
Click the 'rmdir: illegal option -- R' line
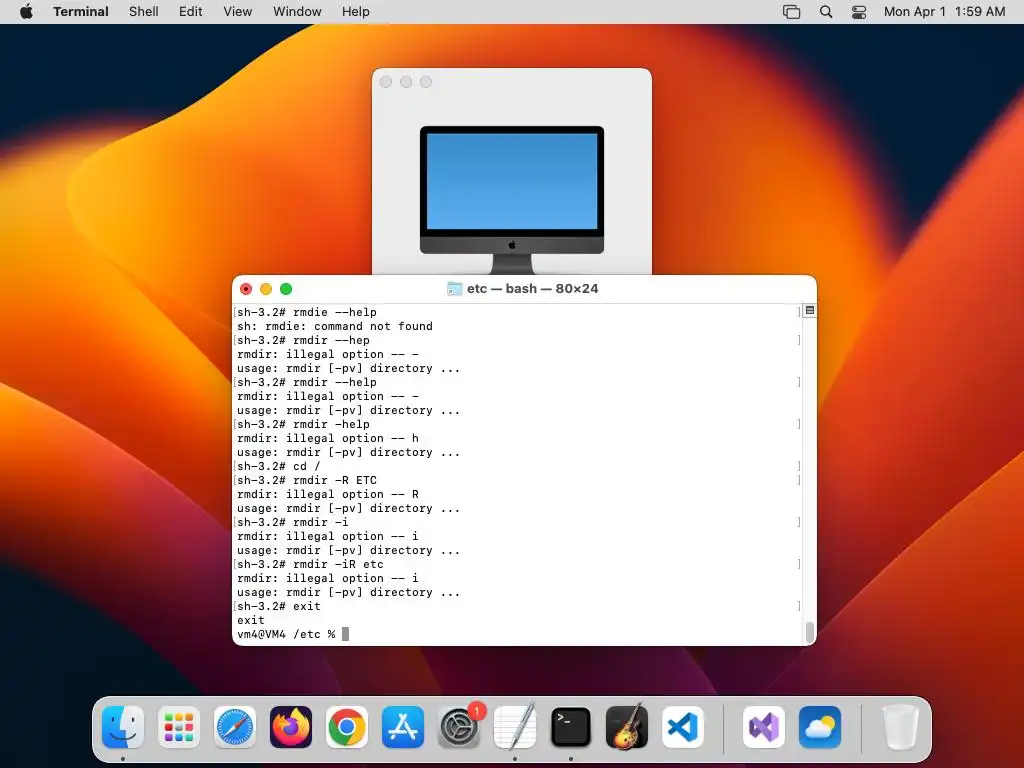pyautogui.click(x=328, y=494)
